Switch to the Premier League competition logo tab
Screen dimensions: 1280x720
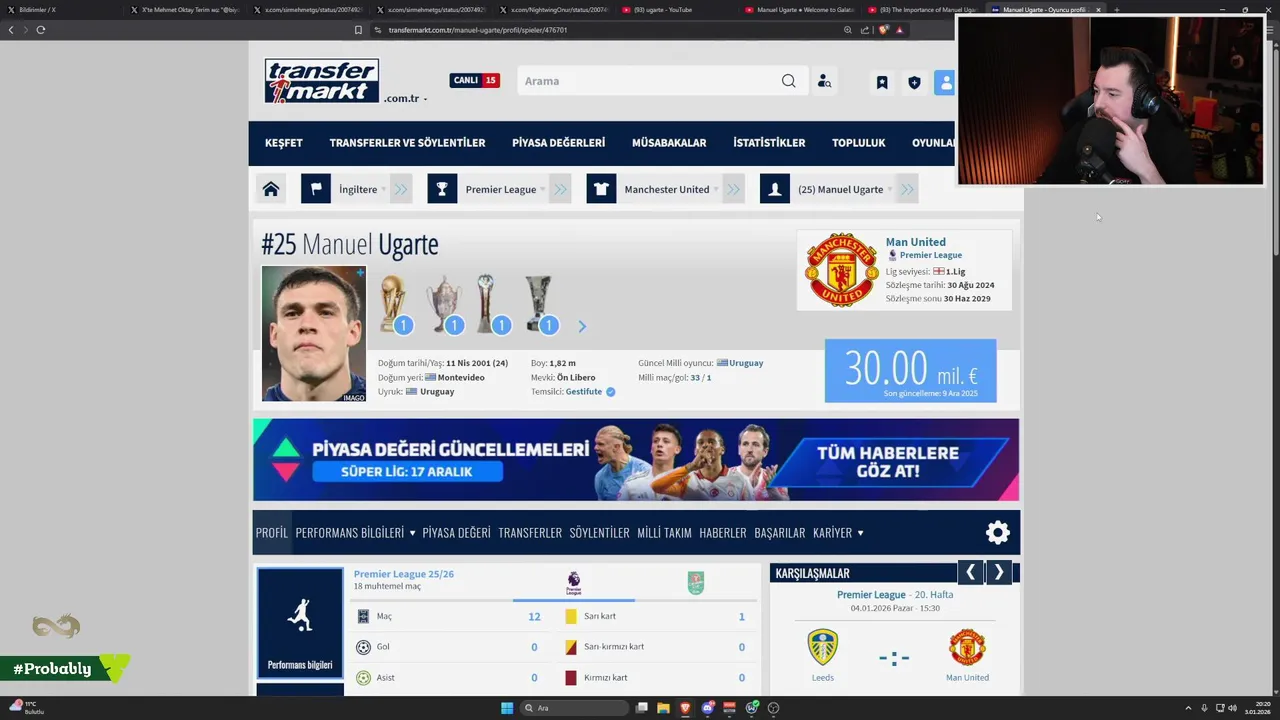coord(573,583)
